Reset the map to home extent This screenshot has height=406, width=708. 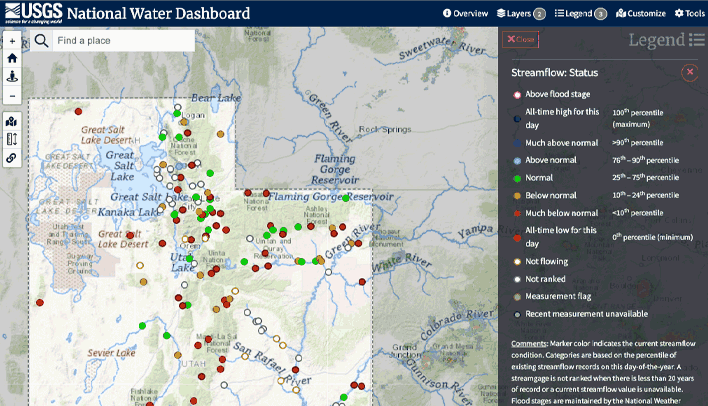(12, 58)
